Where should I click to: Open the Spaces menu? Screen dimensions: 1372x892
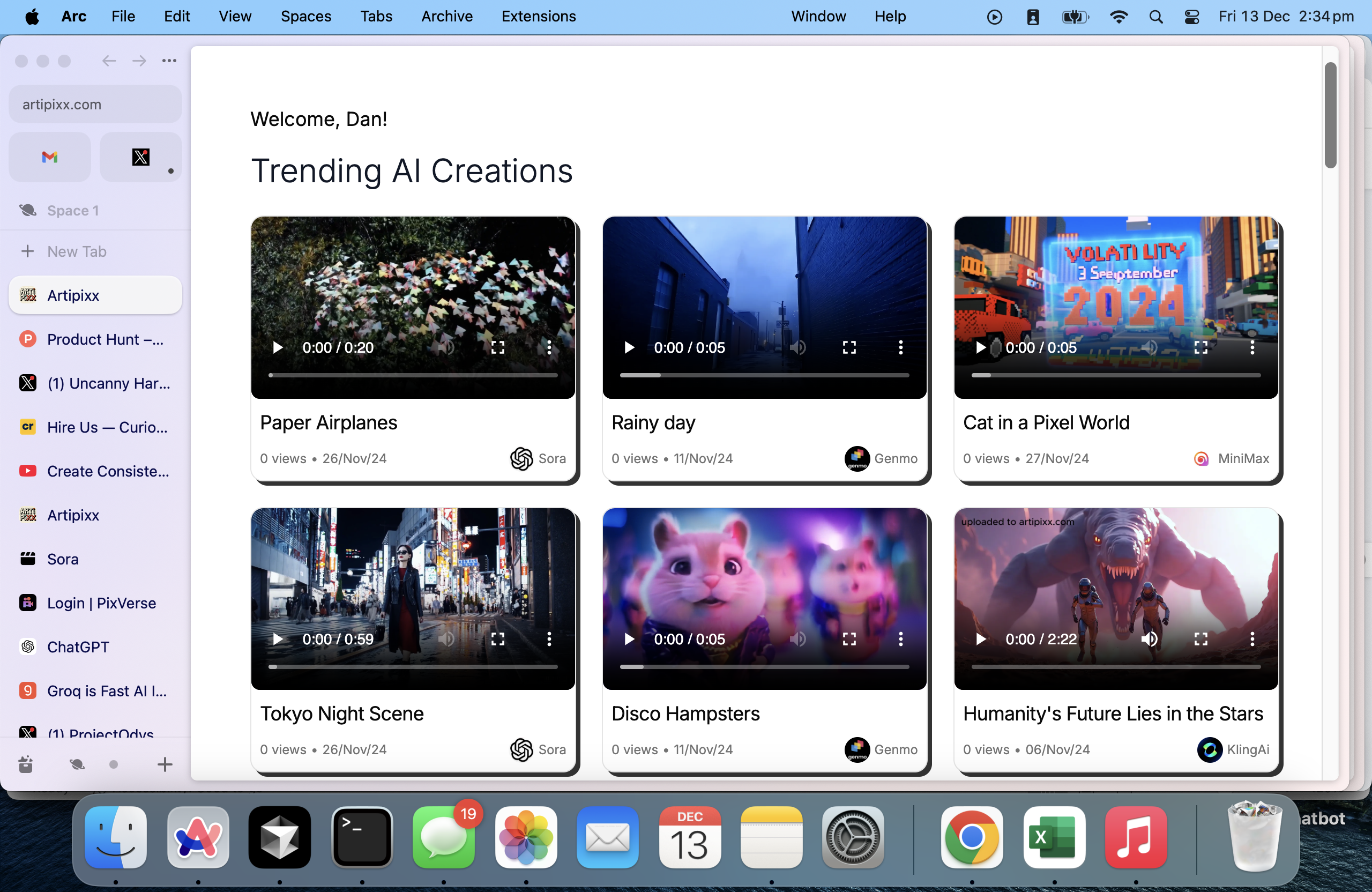pyautogui.click(x=305, y=17)
